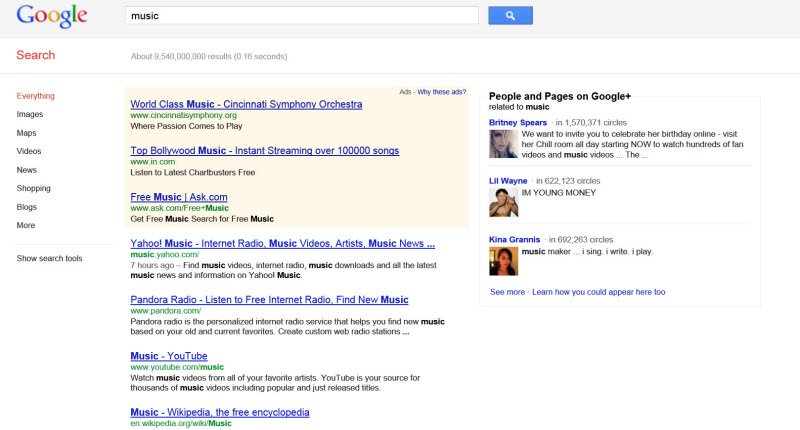800x430 pixels.
Task: Click See more Google+ people link
Action: click(x=507, y=292)
